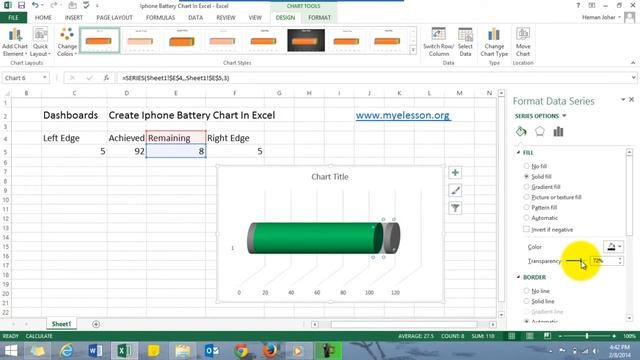640x360 pixels.
Task: Click Move Chart button
Action: point(523,42)
